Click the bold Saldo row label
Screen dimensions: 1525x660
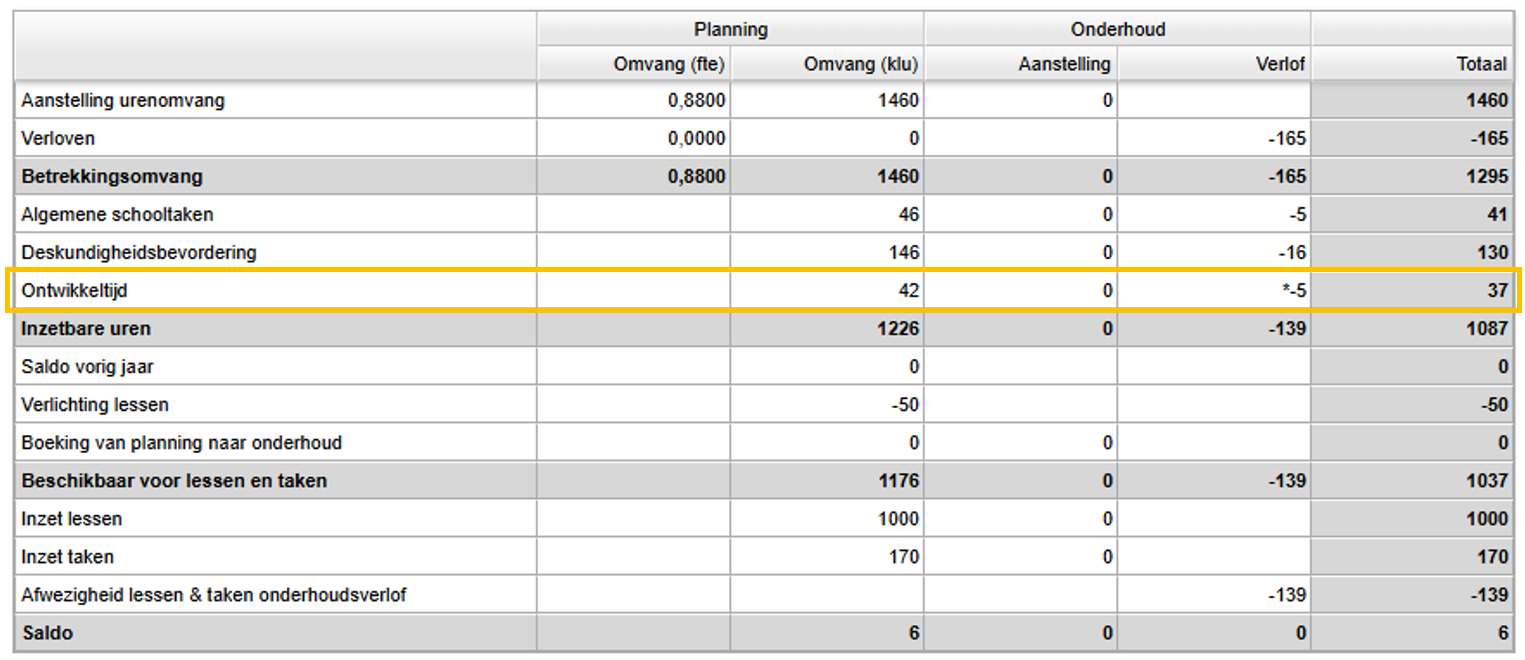[47, 633]
